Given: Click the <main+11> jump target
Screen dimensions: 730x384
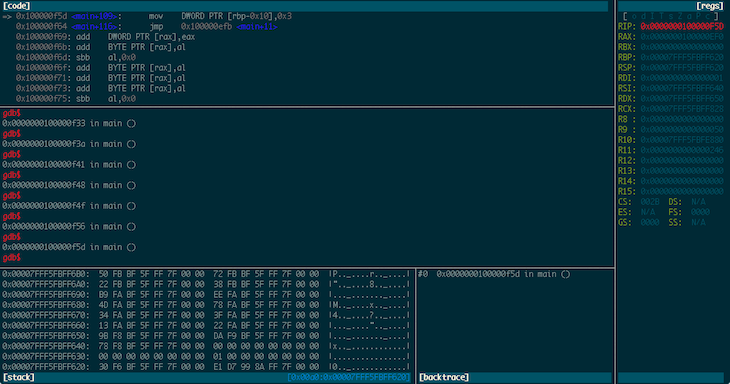Looking at the screenshot, I should click(x=257, y=27).
